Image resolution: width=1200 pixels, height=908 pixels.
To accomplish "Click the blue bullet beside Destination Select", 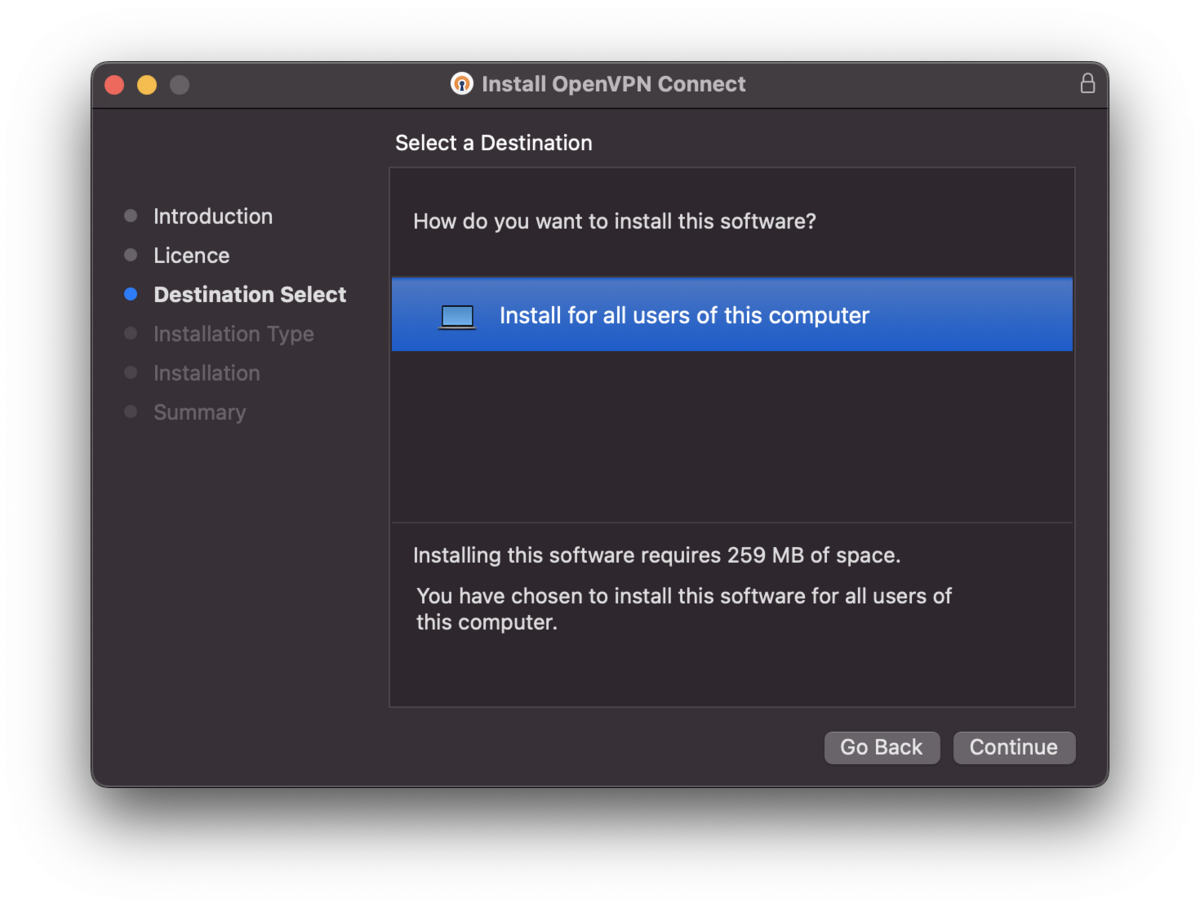I will (130, 295).
